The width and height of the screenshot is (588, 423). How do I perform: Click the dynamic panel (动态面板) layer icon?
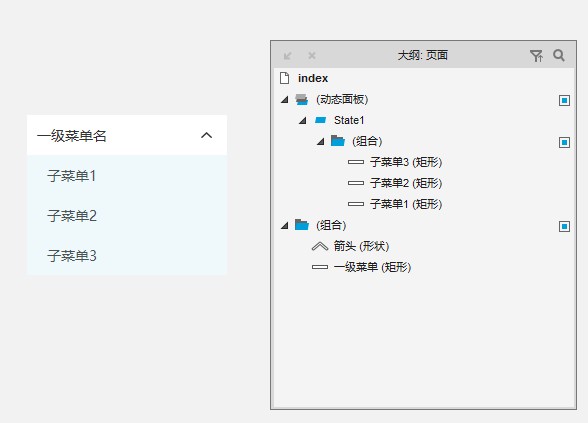[x=301, y=99]
